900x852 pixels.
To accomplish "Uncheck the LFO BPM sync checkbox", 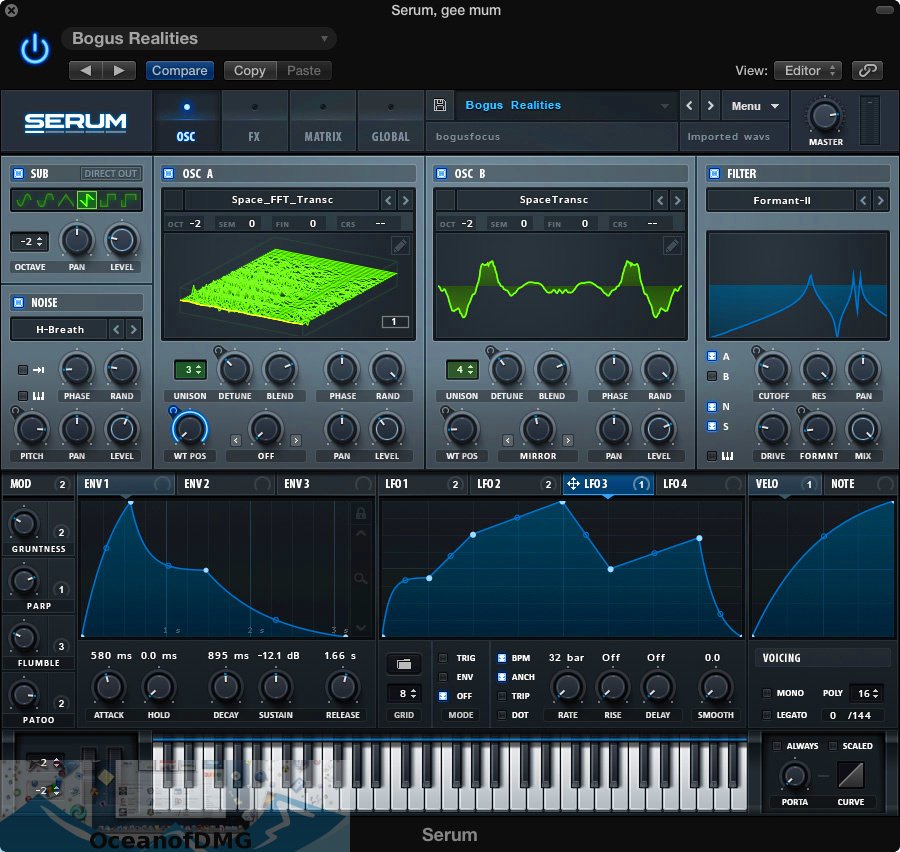I will 502,658.
